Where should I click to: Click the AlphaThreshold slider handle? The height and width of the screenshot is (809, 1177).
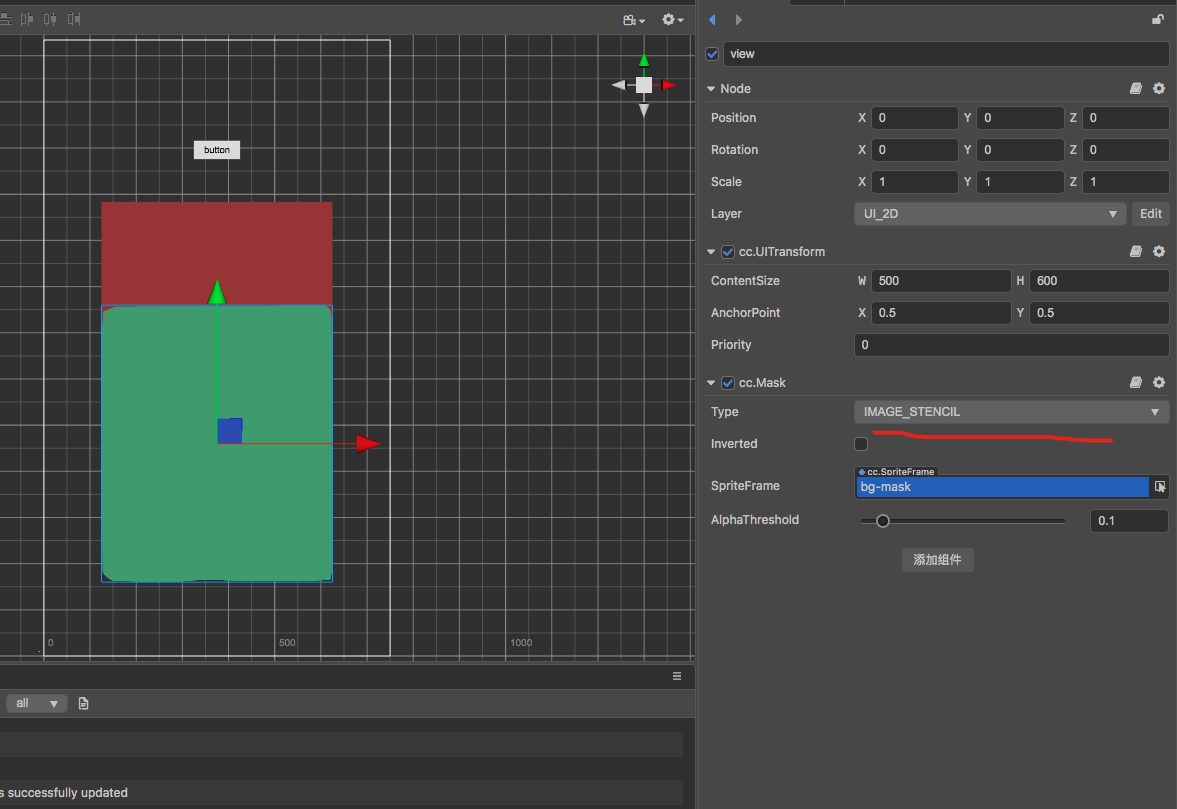882,521
